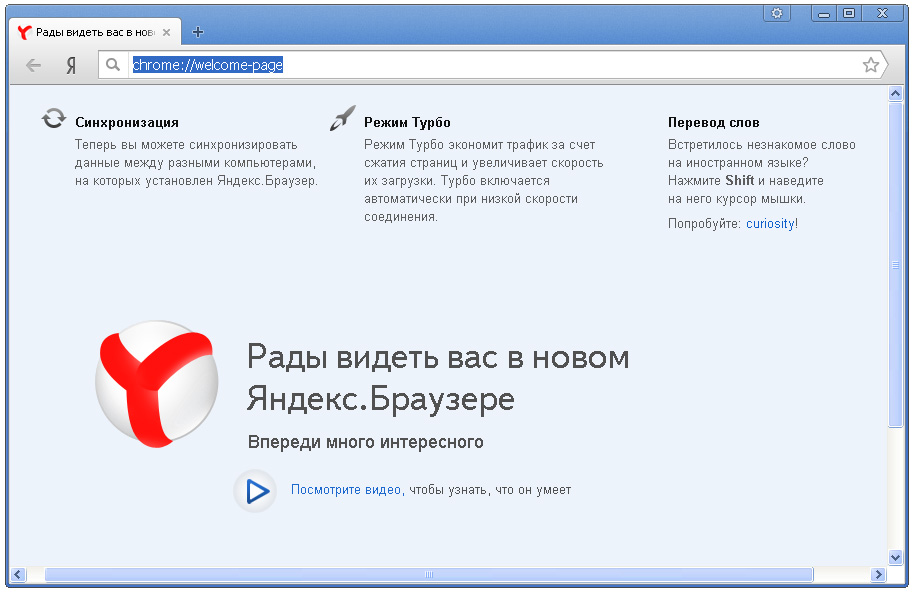Click the Синхронизация sync arrows icon
The height and width of the screenshot is (592, 912).
[54, 118]
